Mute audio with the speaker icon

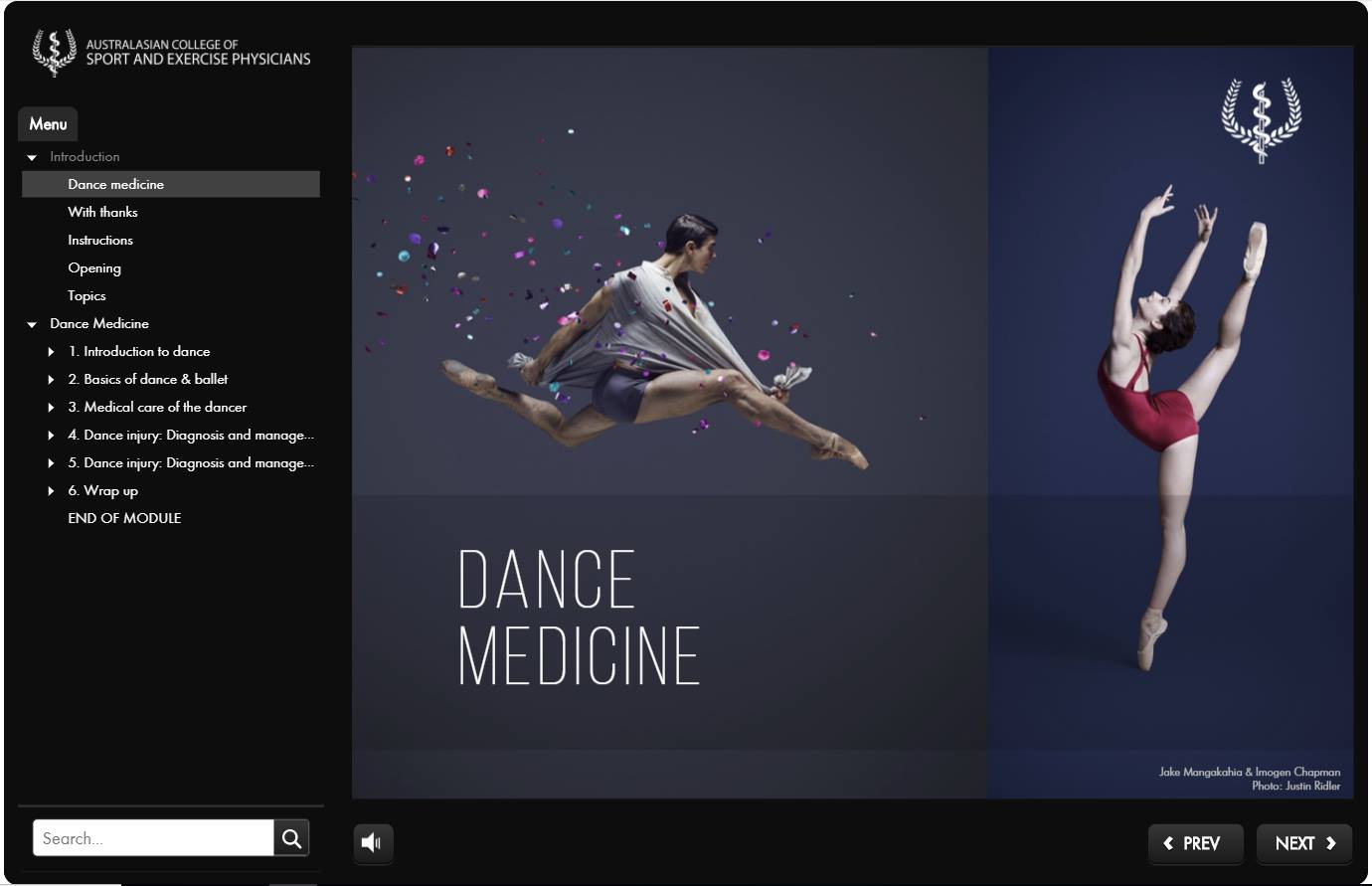coord(373,843)
